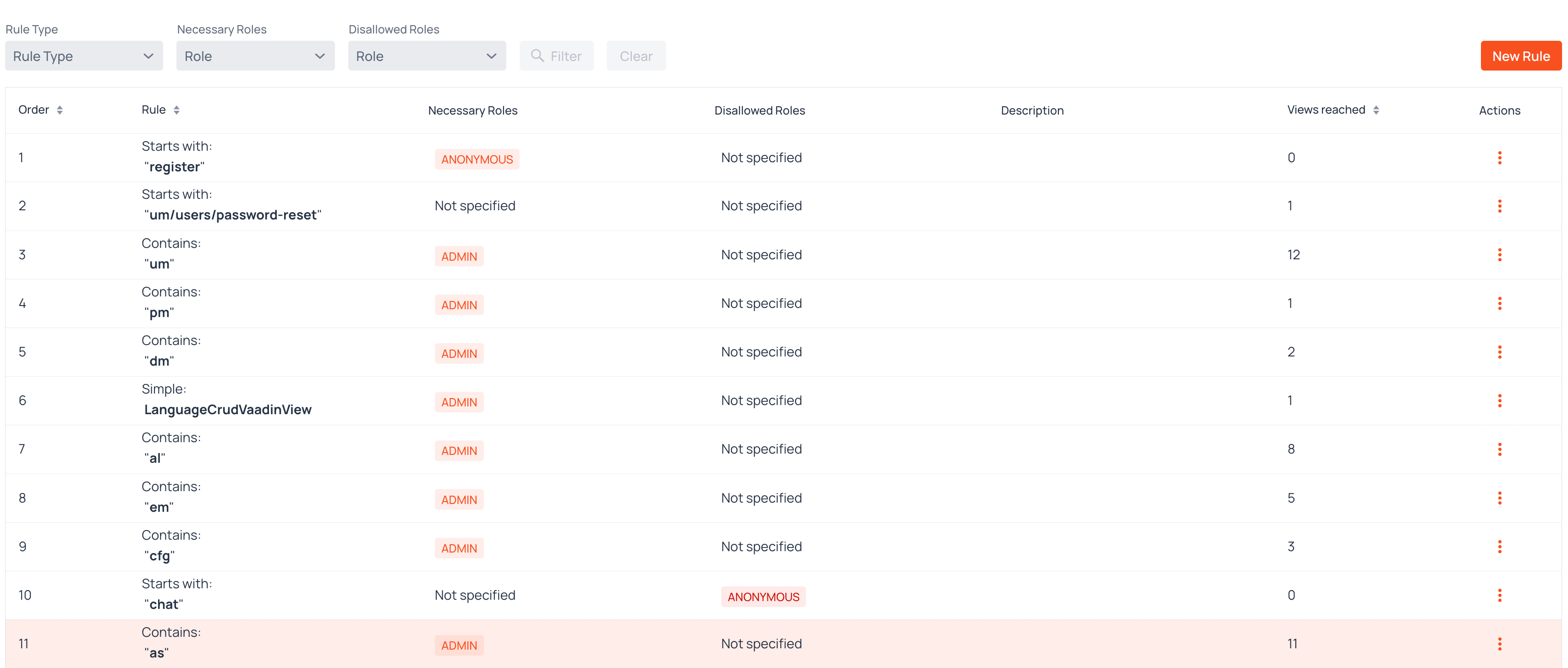Viewport: 1568px width, 668px height.
Task: Select the LanguageCrudVaadinView rule text
Action: 228,410
